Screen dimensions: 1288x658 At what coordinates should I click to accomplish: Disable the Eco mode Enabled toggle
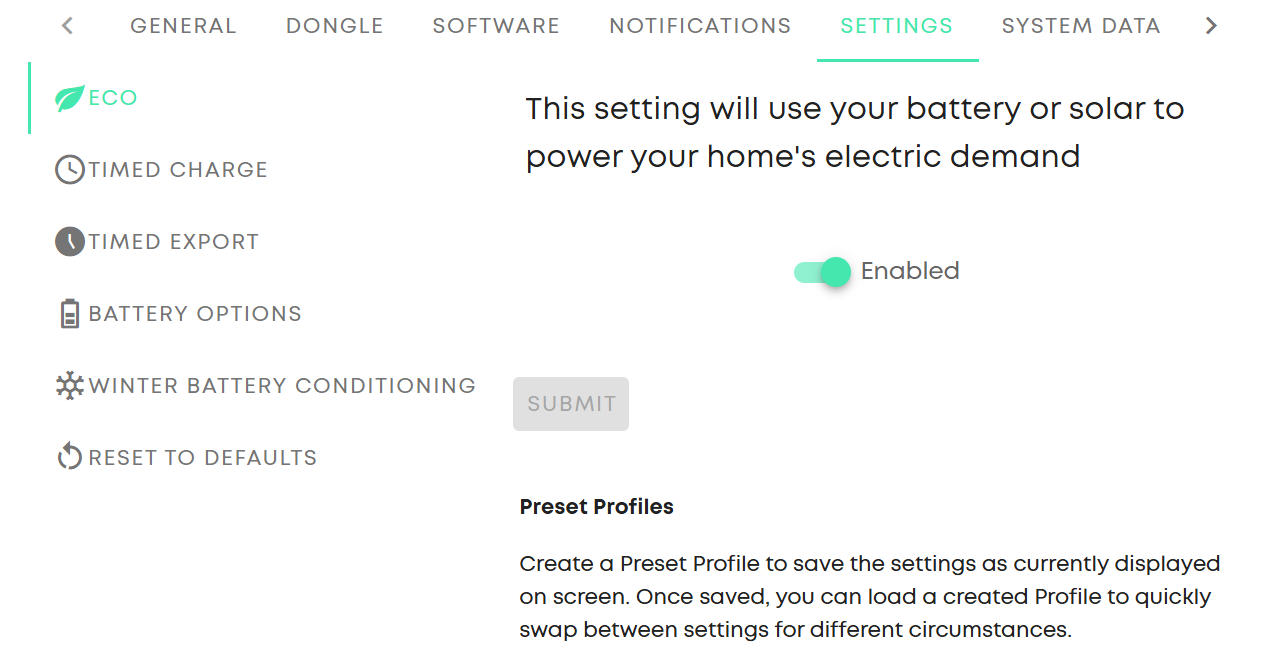click(823, 272)
